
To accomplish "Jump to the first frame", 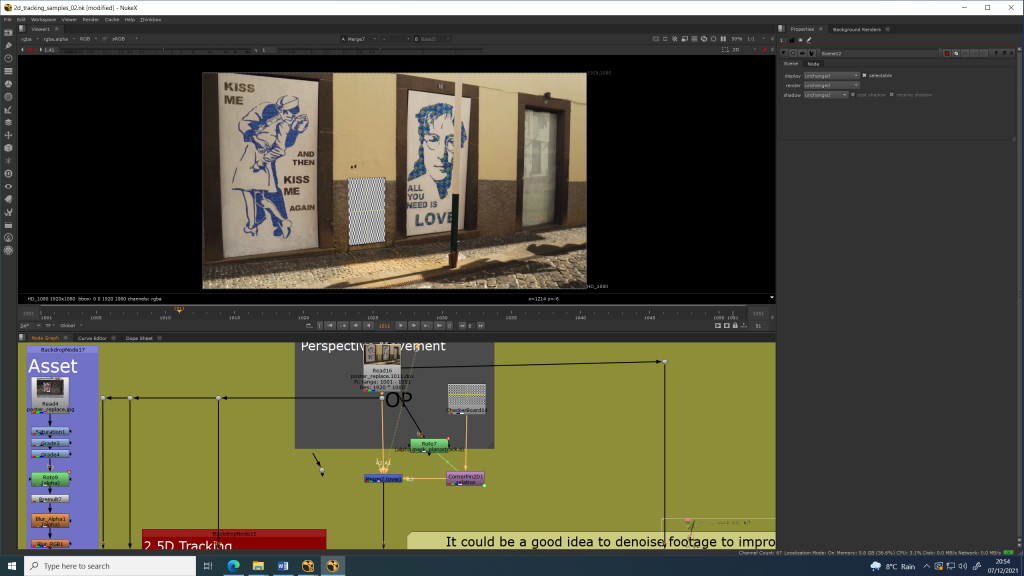I will (330, 325).
